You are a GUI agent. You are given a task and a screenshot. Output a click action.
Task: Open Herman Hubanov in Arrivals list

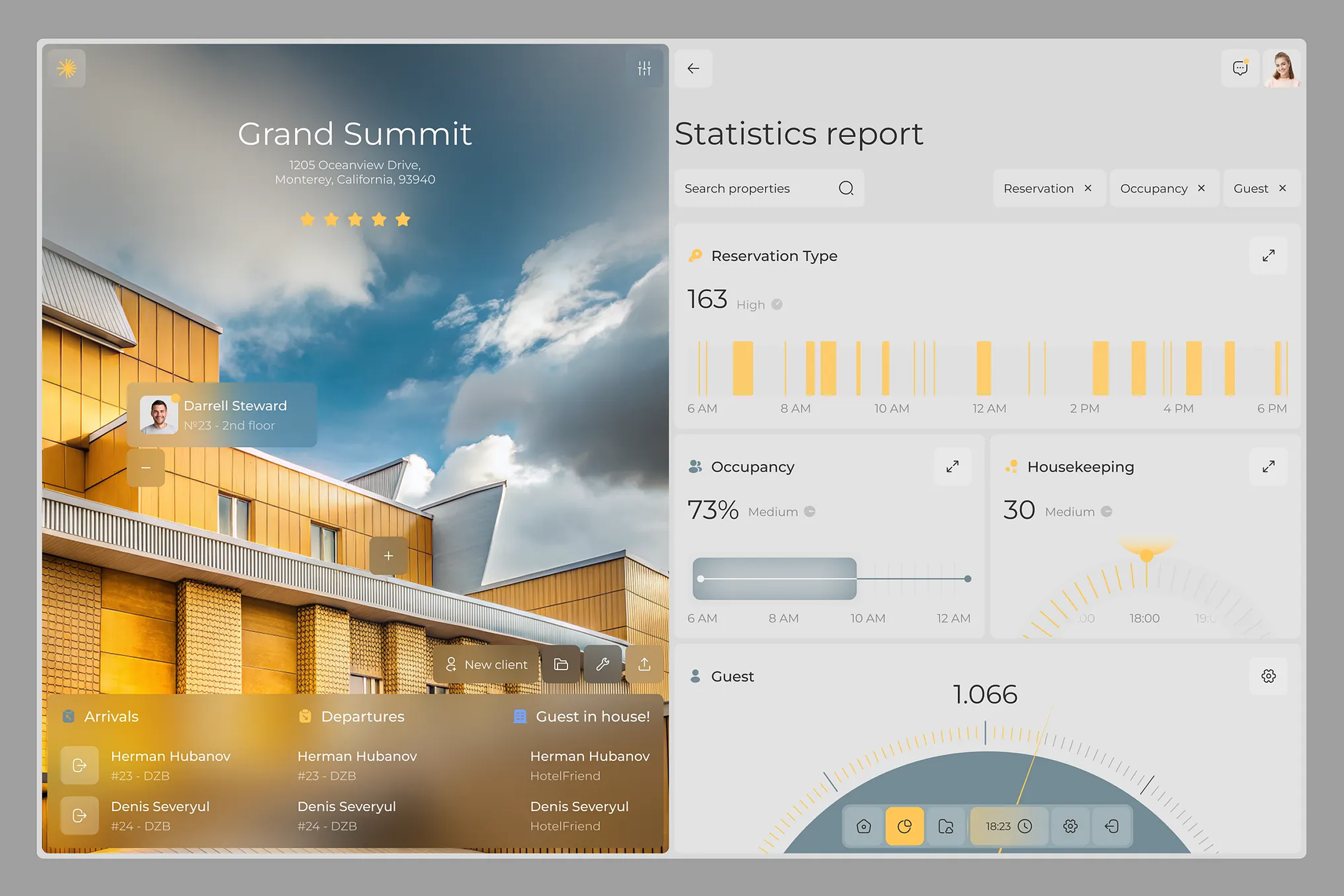pyautogui.click(x=170, y=766)
